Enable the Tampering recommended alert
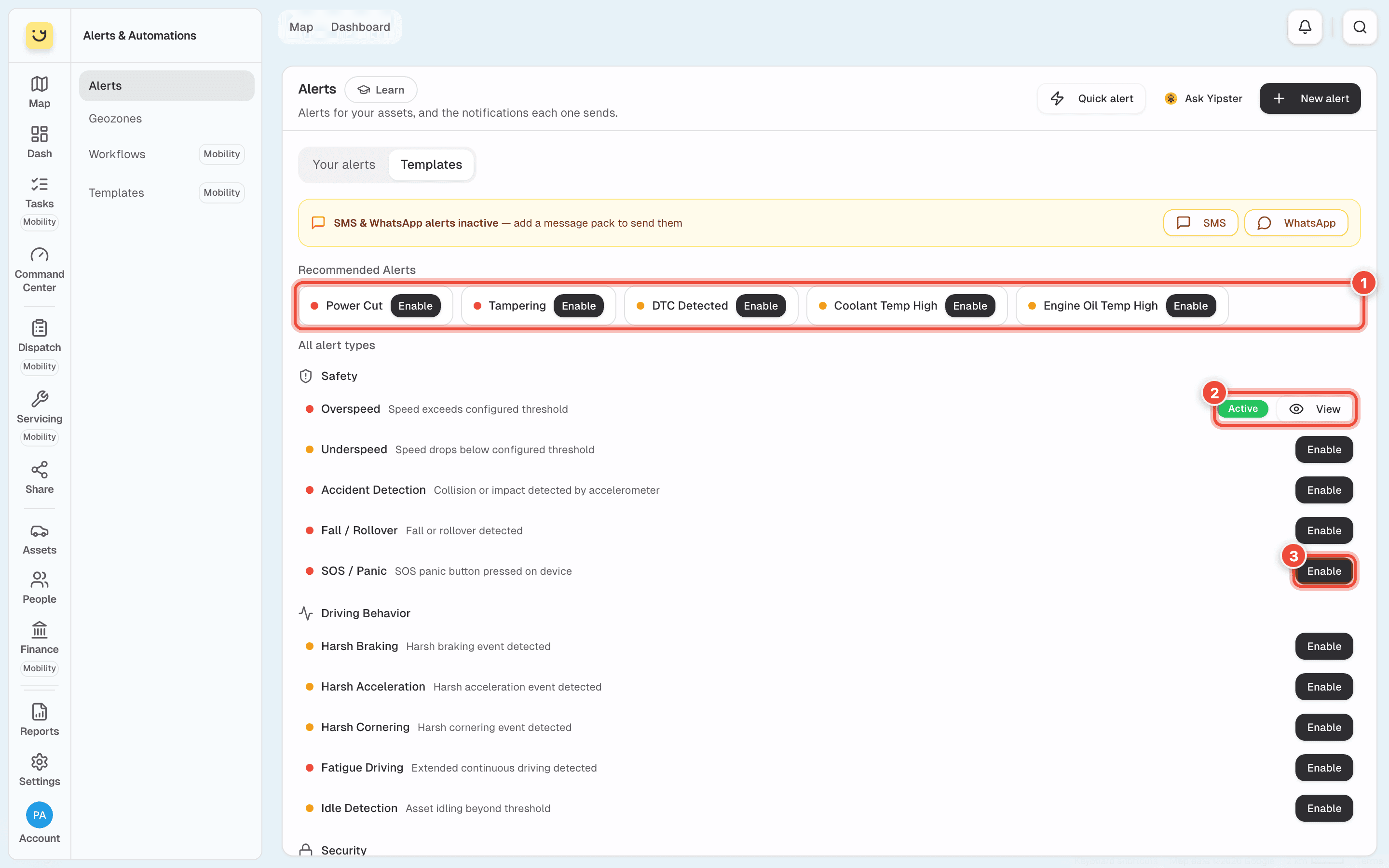 tap(579, 306)
